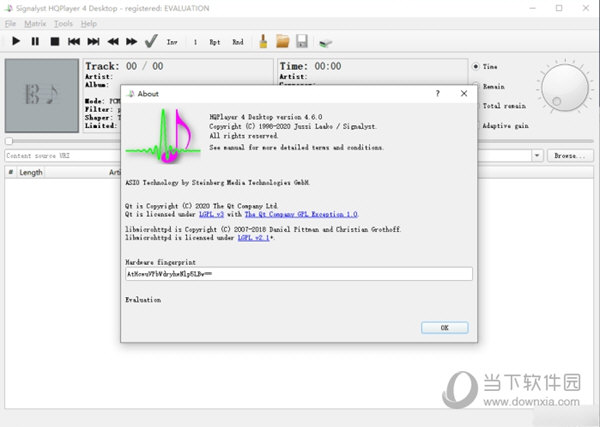Click the track position slider handle
The image size is (600, 427).
pos(9,141)
